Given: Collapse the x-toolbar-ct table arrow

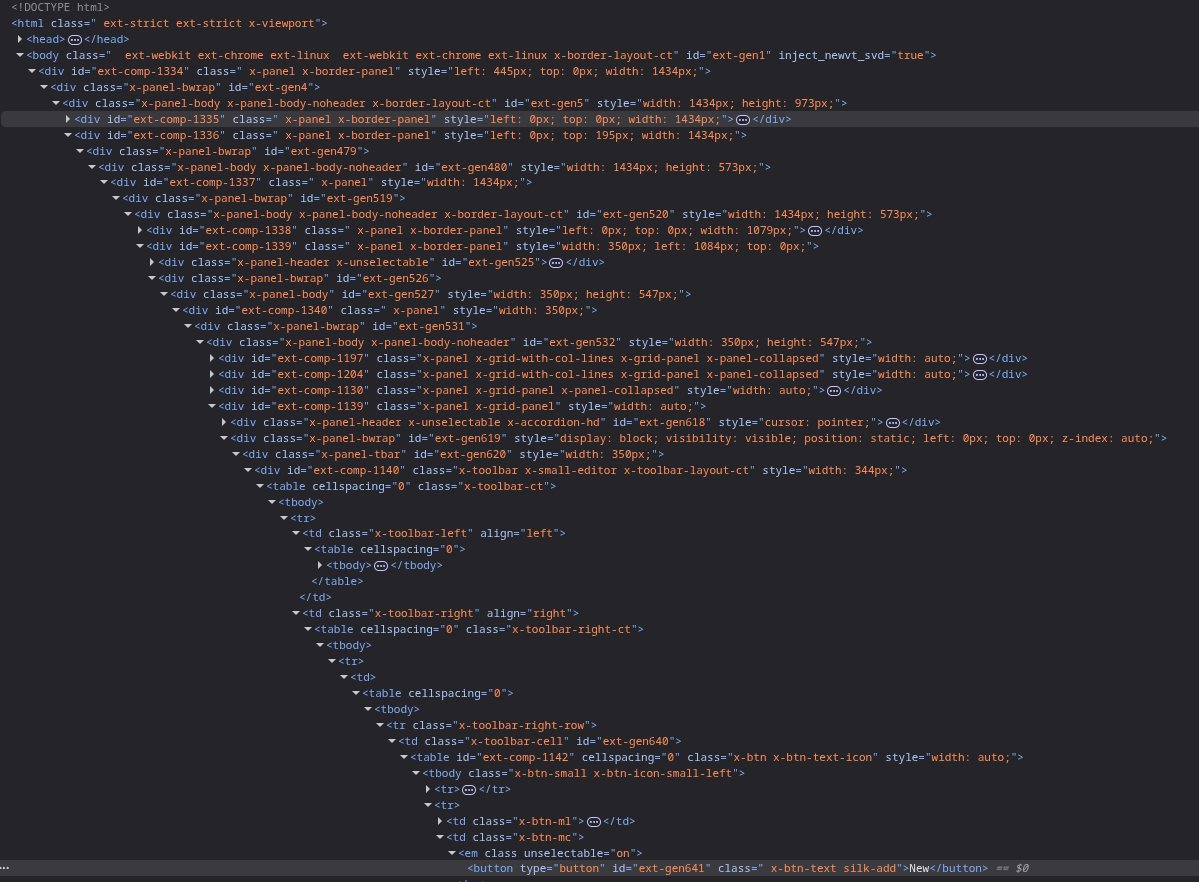Looking at the screenshot, I should [260, 487].
